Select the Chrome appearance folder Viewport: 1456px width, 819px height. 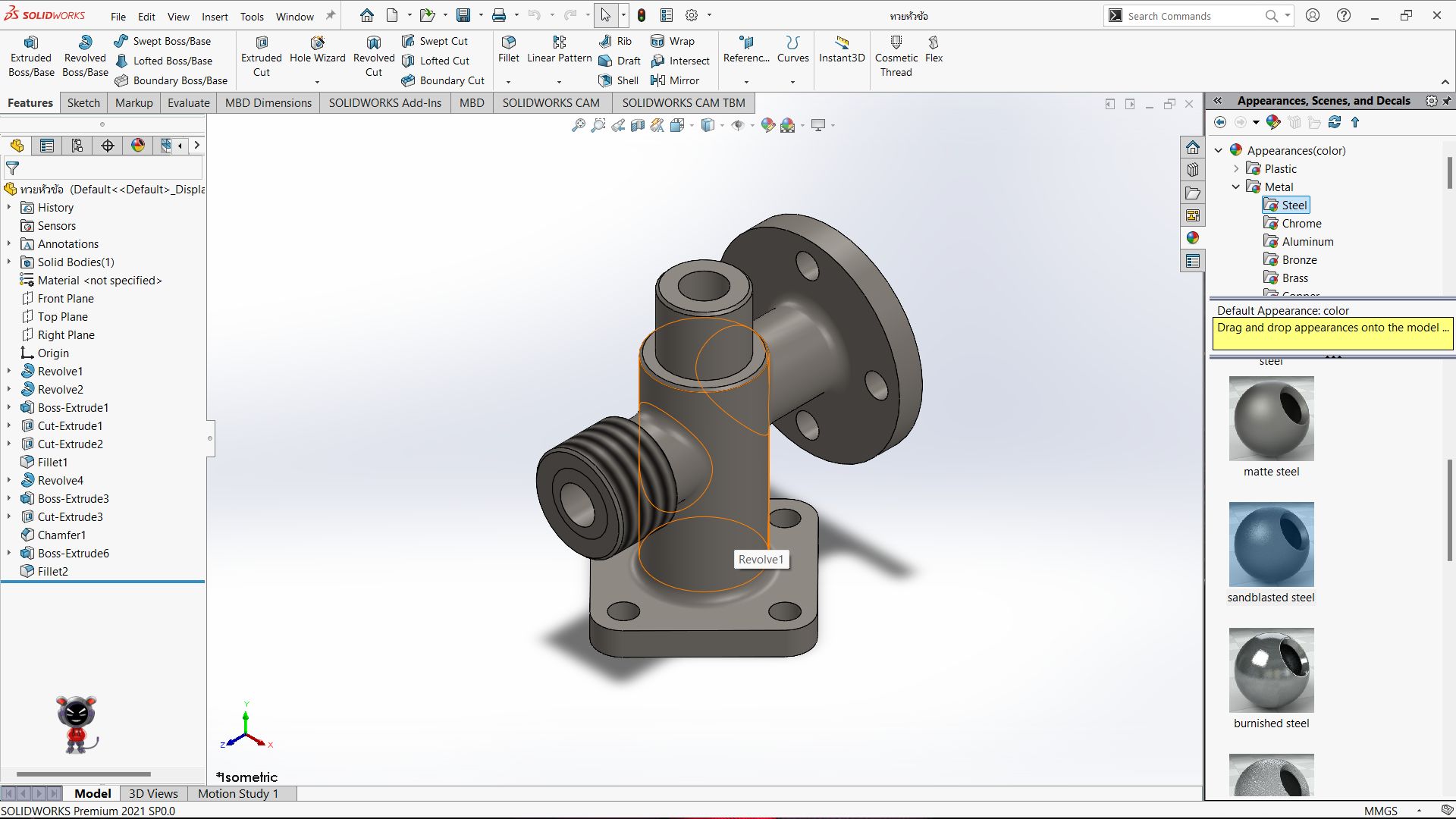pyautogui.click(x=1301, y=224)
